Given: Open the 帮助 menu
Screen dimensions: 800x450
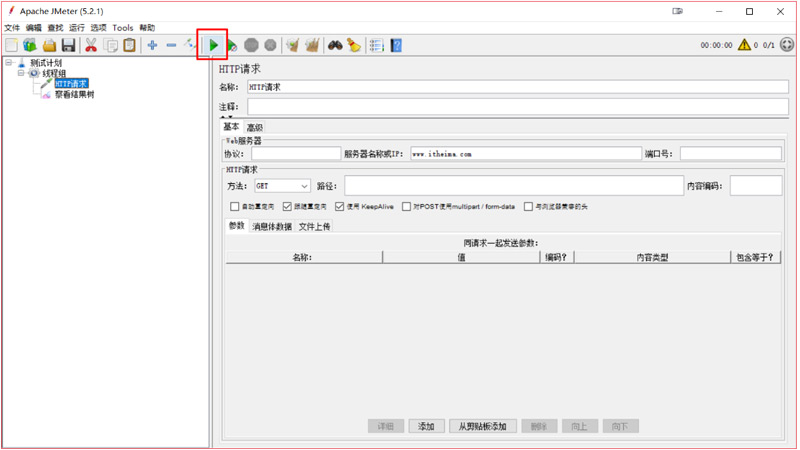Looking at the screenshot, I should pyautogui.click(x=147, y=28).
